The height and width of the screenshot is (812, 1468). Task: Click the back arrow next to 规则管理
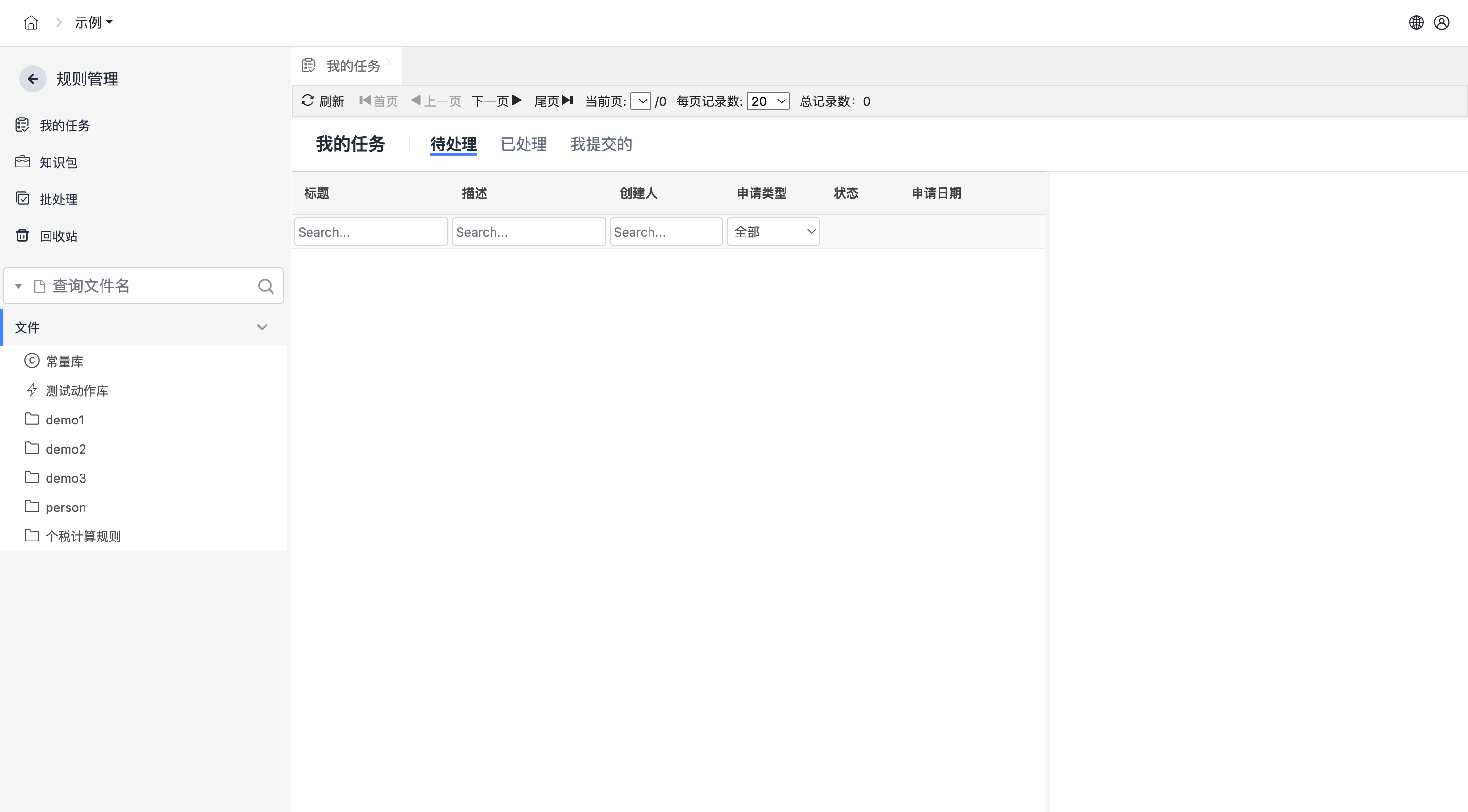pos(33,79)
